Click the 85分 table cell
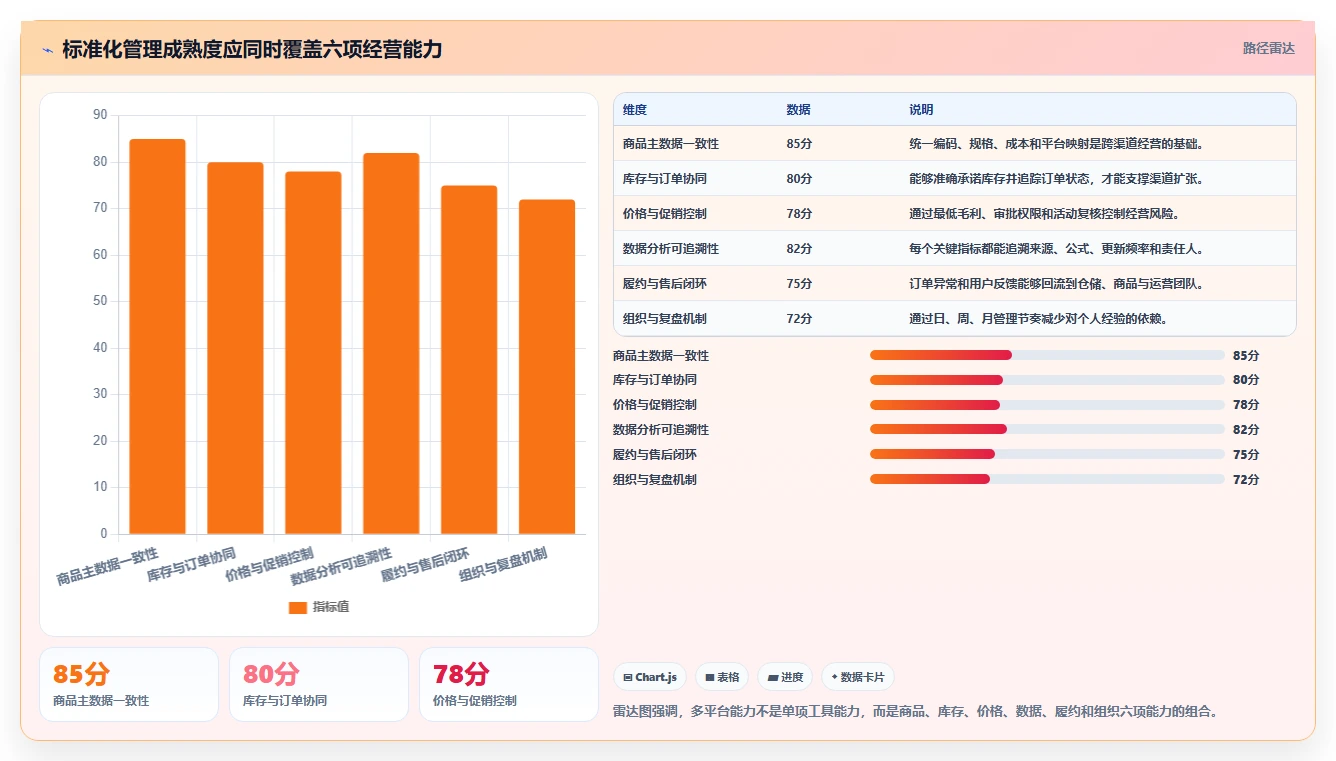Screen dimensions: 1336x761 800,144
